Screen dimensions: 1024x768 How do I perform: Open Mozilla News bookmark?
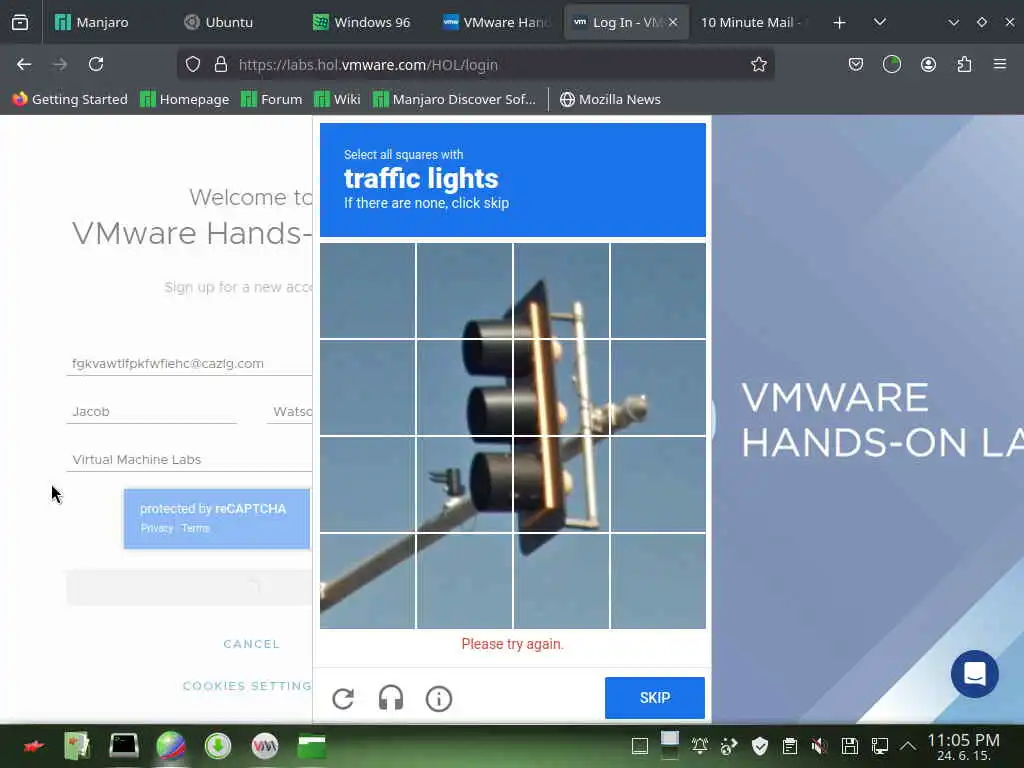(x=610, y=99)
